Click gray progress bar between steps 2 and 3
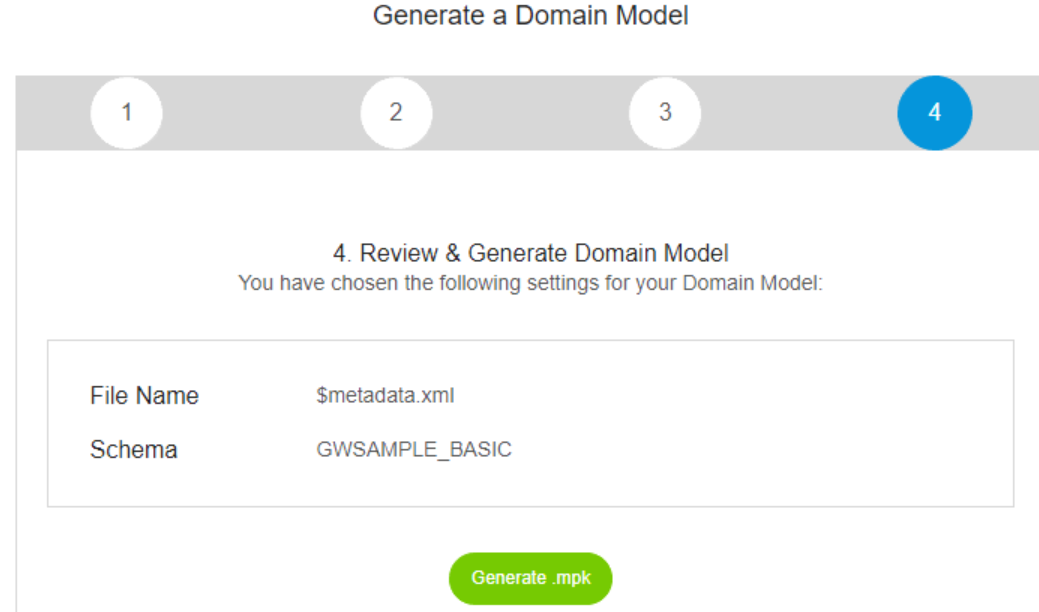The width and height of the screenshot is (1039, 612). pyautogui.click(x=531, y=113)
